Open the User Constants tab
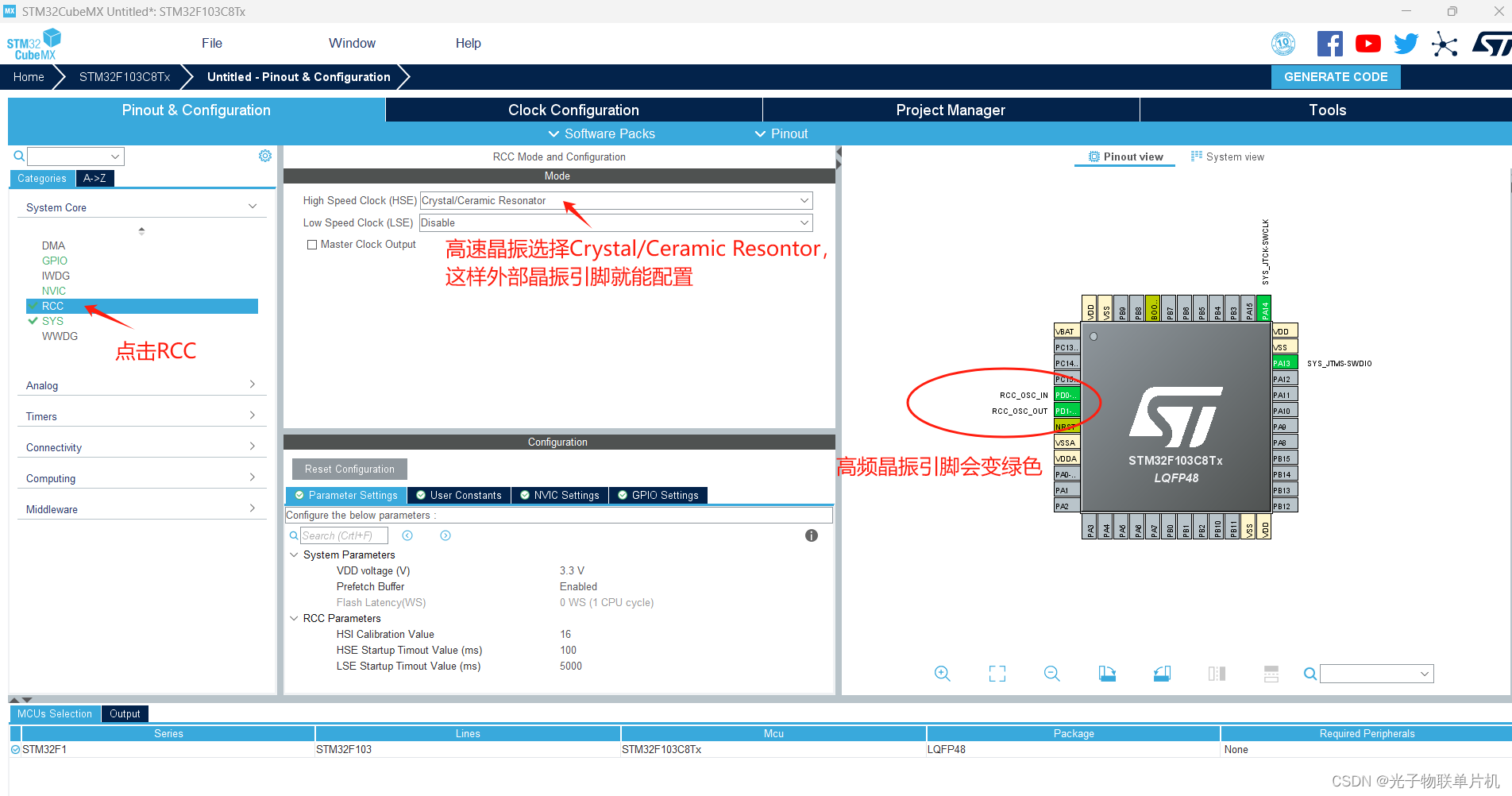The image size is (1512, 796). [459, 495]
